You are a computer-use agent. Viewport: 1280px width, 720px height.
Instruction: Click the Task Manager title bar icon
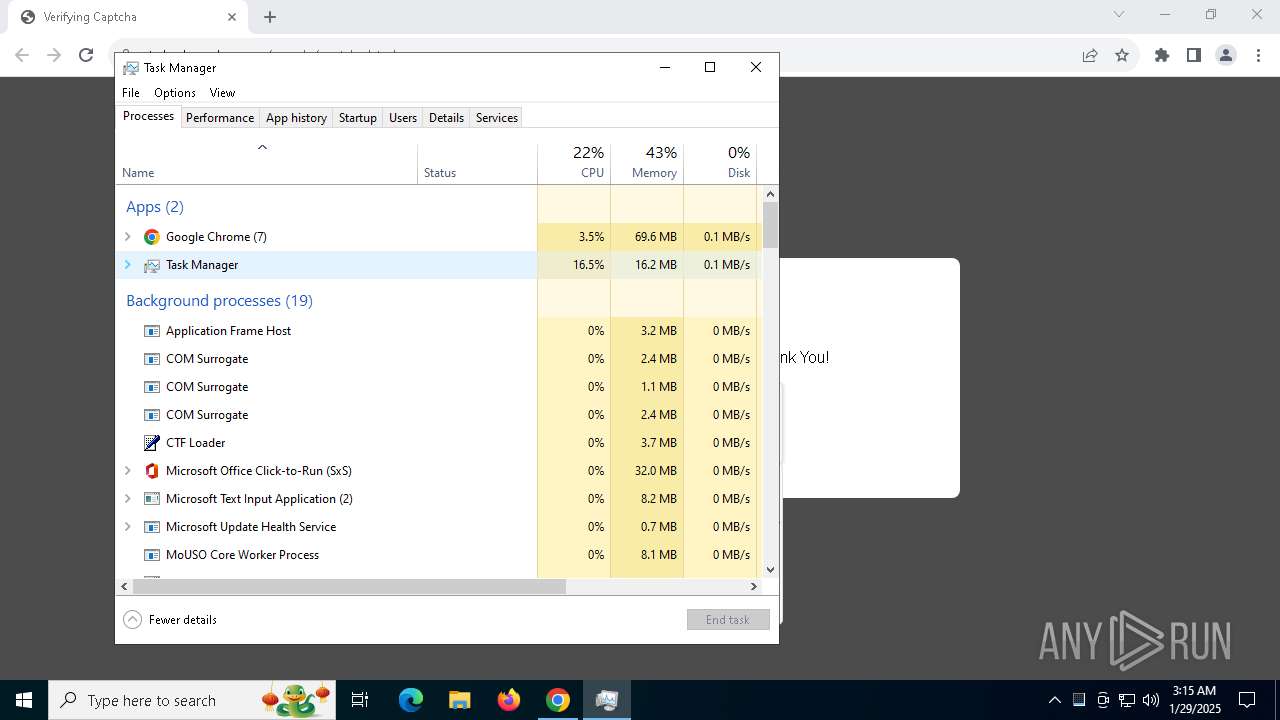point(131,68)
